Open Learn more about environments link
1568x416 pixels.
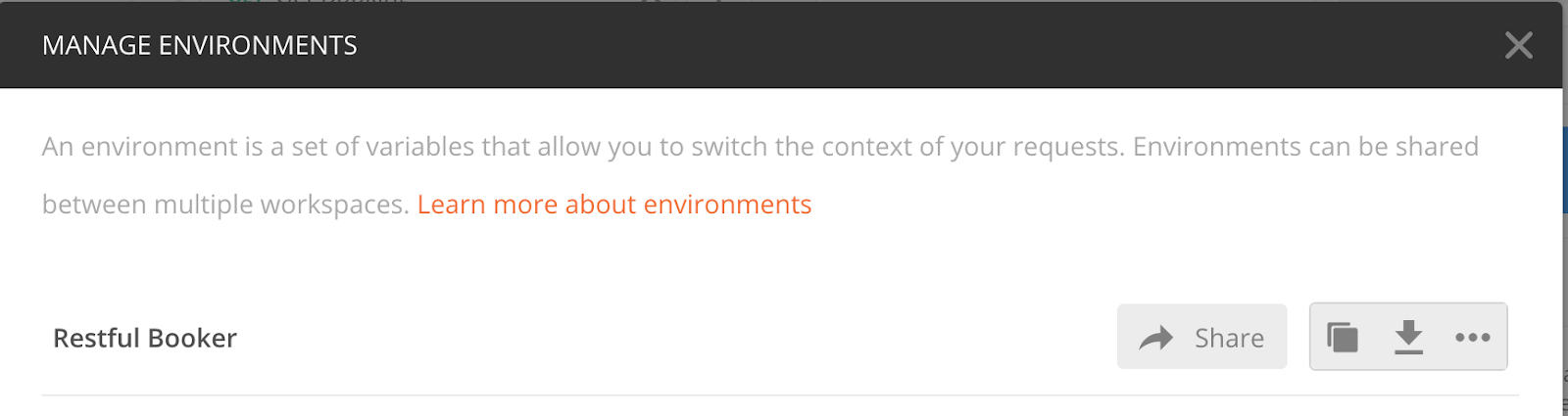pos(614,205)
